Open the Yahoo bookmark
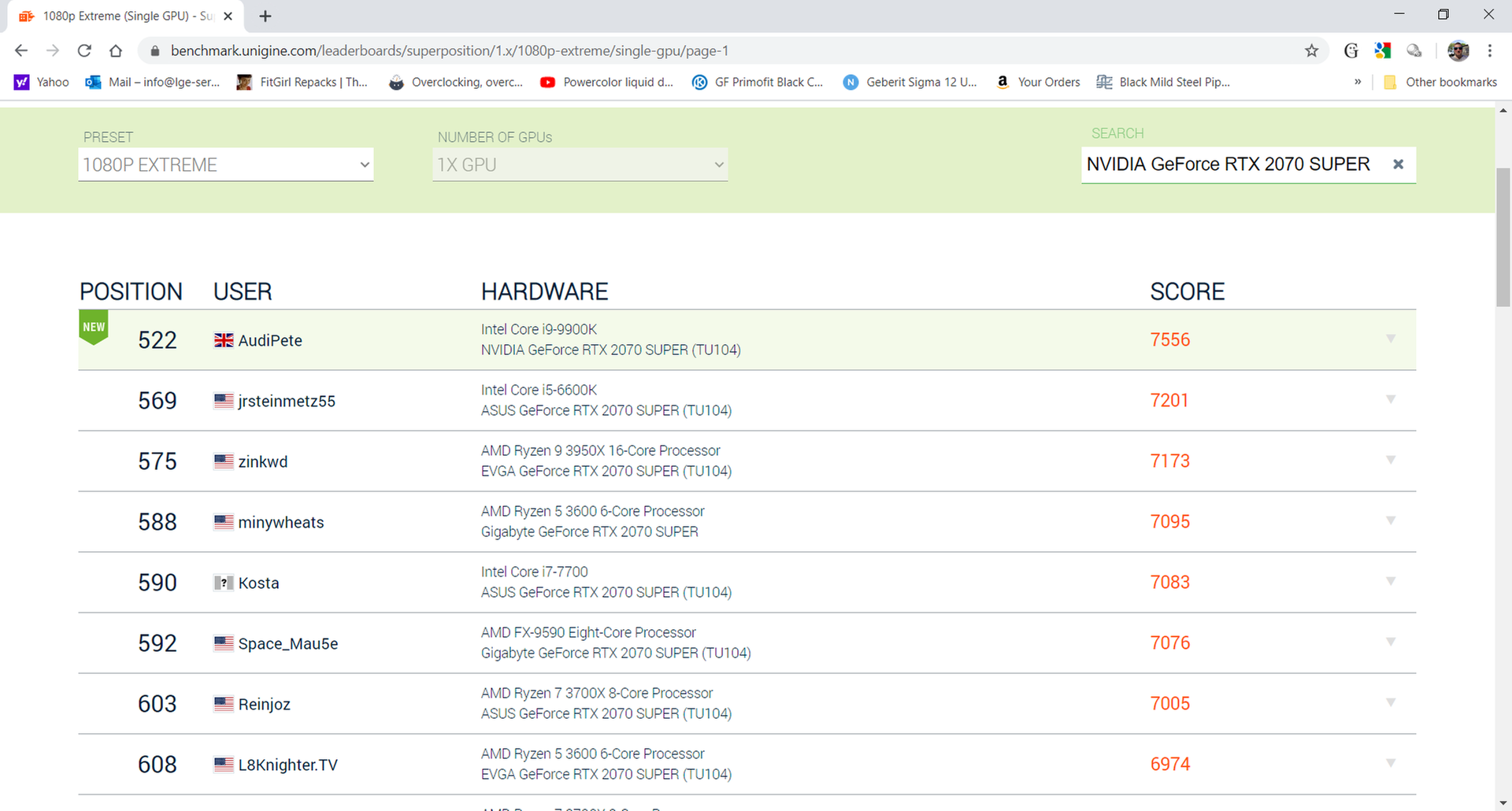Screen dimensions: 1512x811 pos(43,82)
